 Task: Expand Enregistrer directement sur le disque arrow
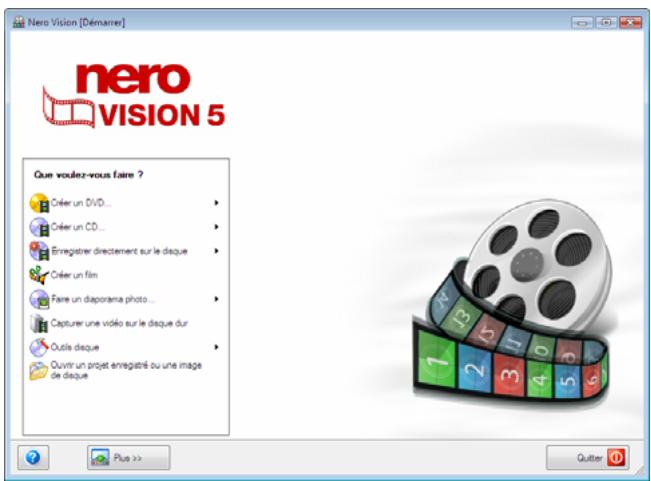pos(216,251)
